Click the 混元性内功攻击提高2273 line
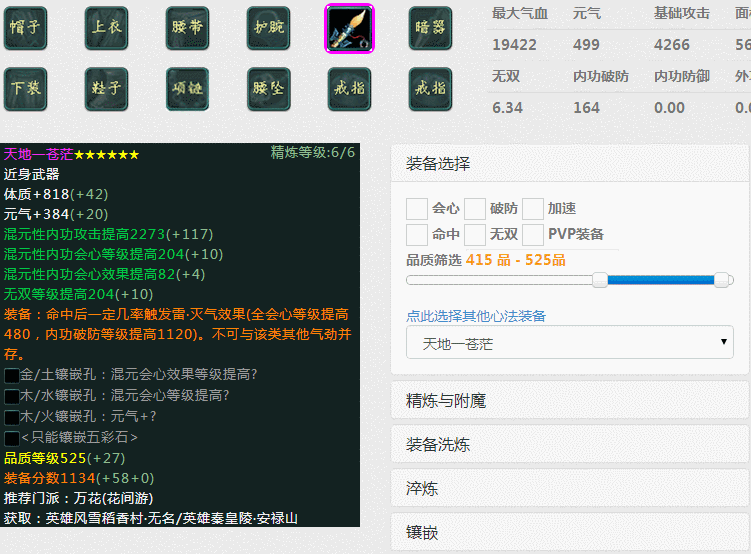The height and width of the screenshot is (554, 751). click(x=108, y=234)
